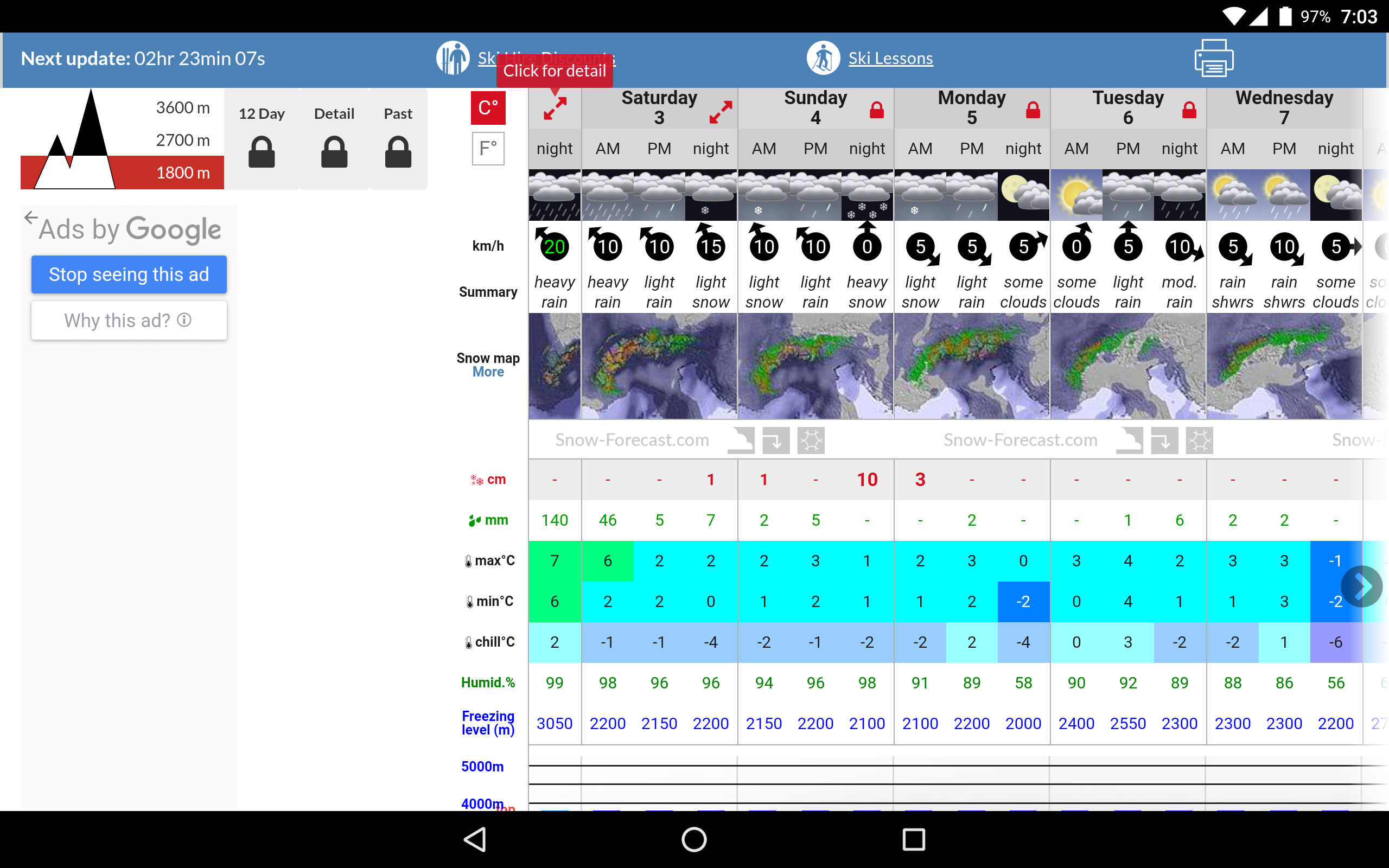The image size is (1389, 868).
Task: Open the locked Detail forecast tab
Action: (334, 139)
